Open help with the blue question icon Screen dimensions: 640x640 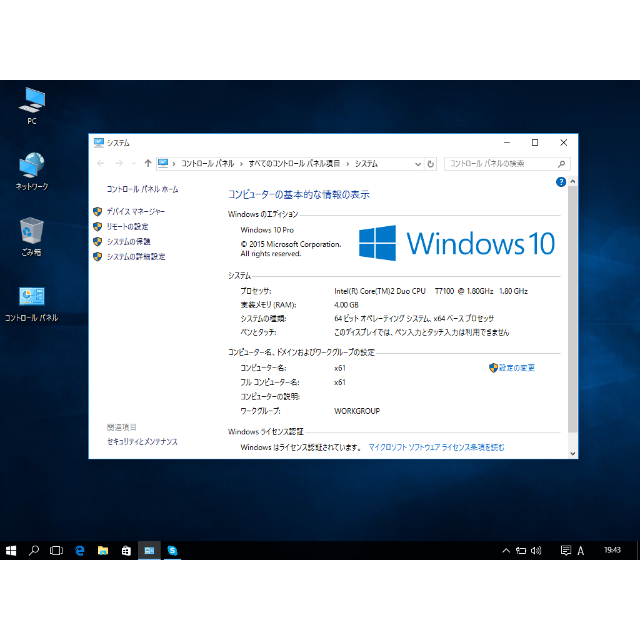(561, 182)
